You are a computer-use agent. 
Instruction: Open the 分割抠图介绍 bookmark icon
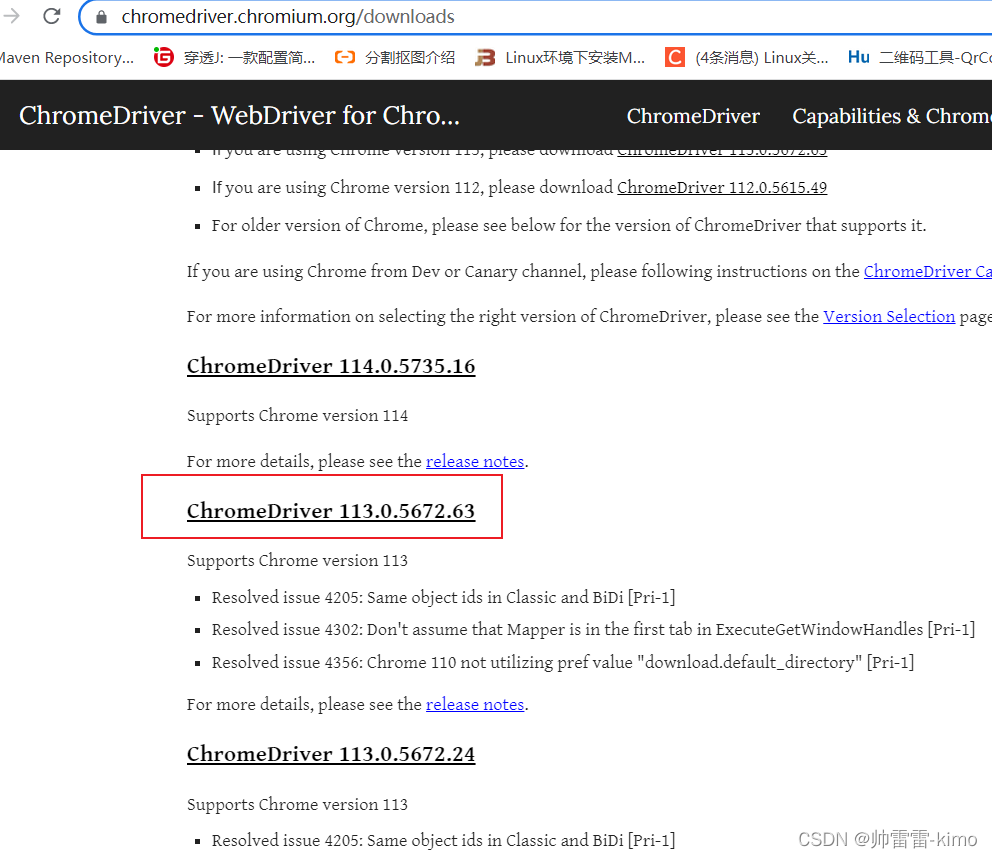[345, 58]
